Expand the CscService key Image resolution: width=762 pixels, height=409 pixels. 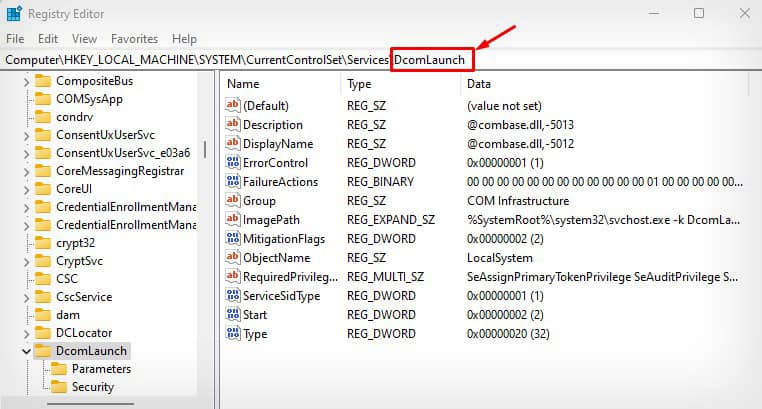26,298
